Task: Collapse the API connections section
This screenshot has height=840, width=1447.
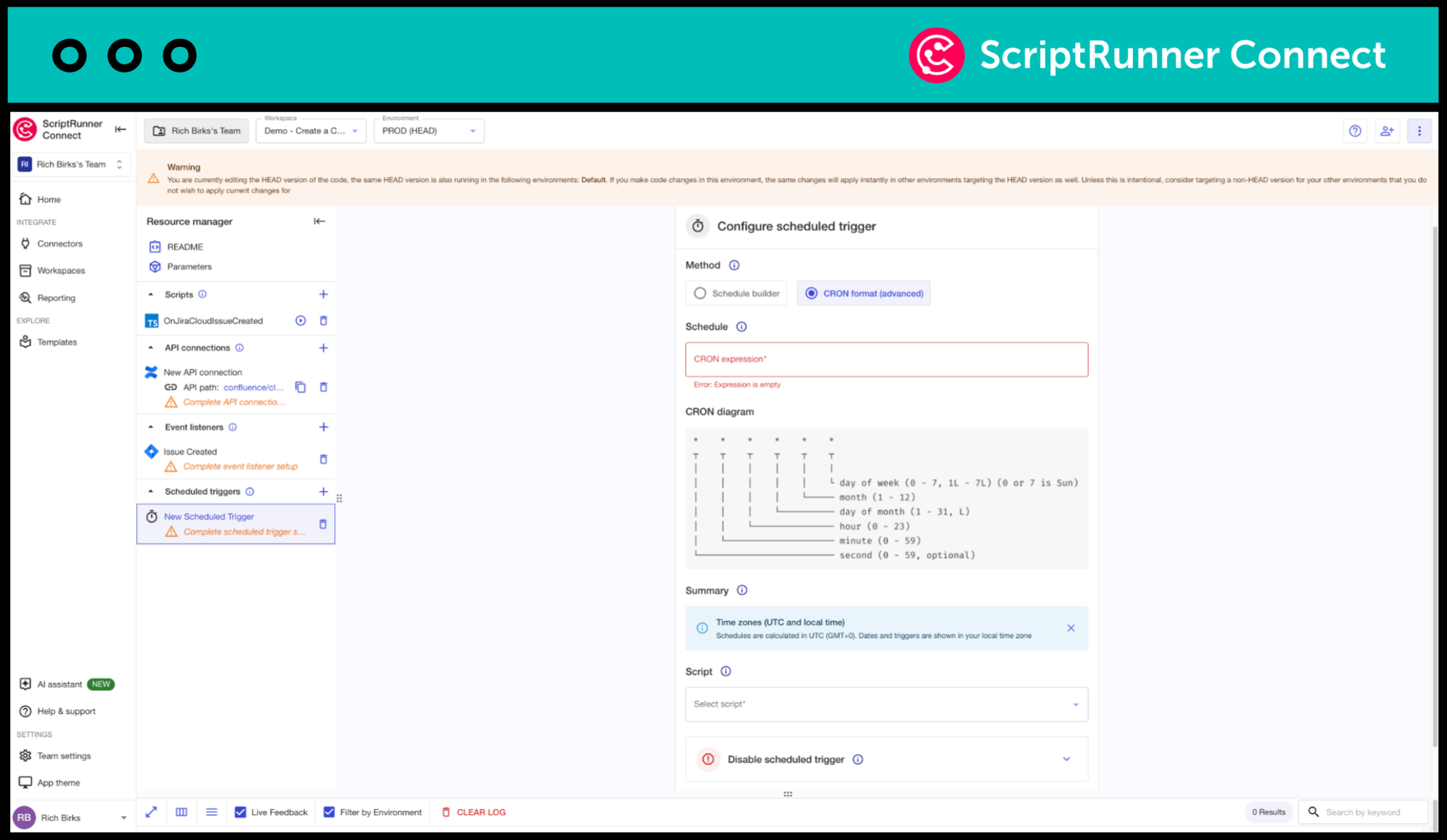Action: [150, 348]
